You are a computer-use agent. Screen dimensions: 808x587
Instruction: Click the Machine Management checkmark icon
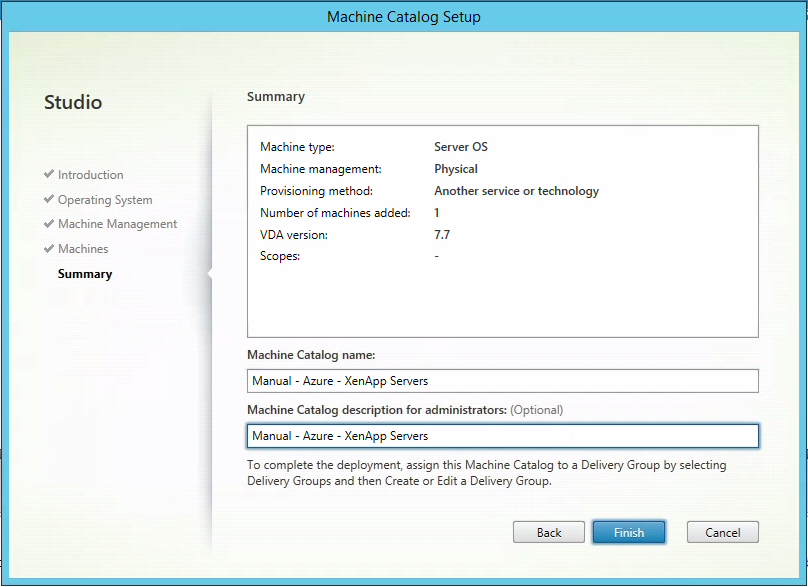click(x=49, y=223)
